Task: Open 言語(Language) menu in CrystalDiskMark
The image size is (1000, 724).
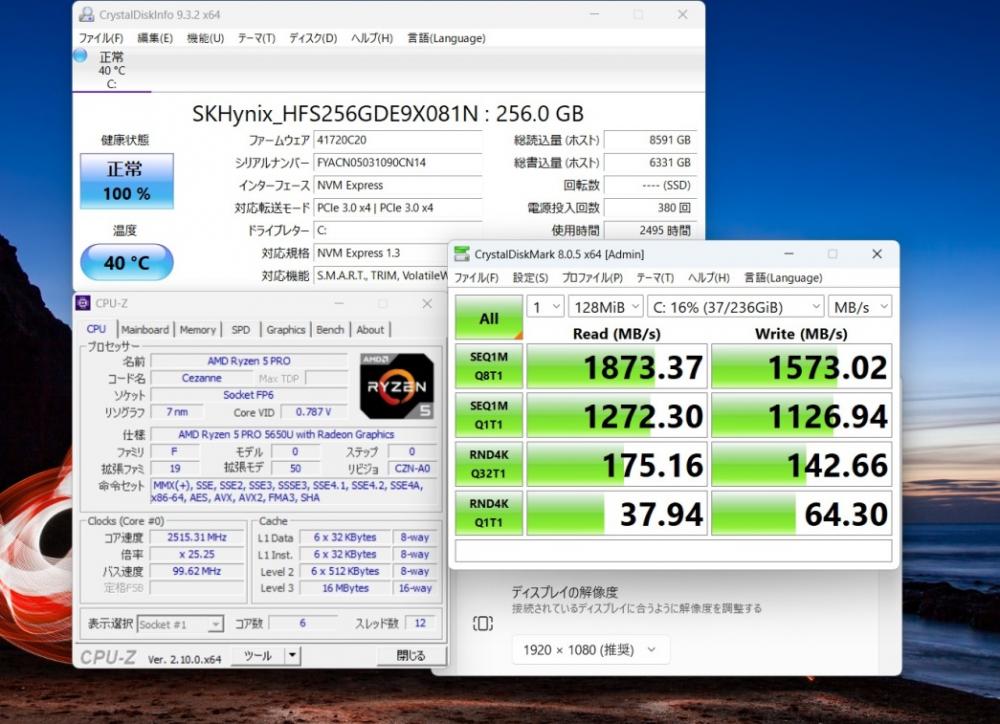Action: (783, 278)
